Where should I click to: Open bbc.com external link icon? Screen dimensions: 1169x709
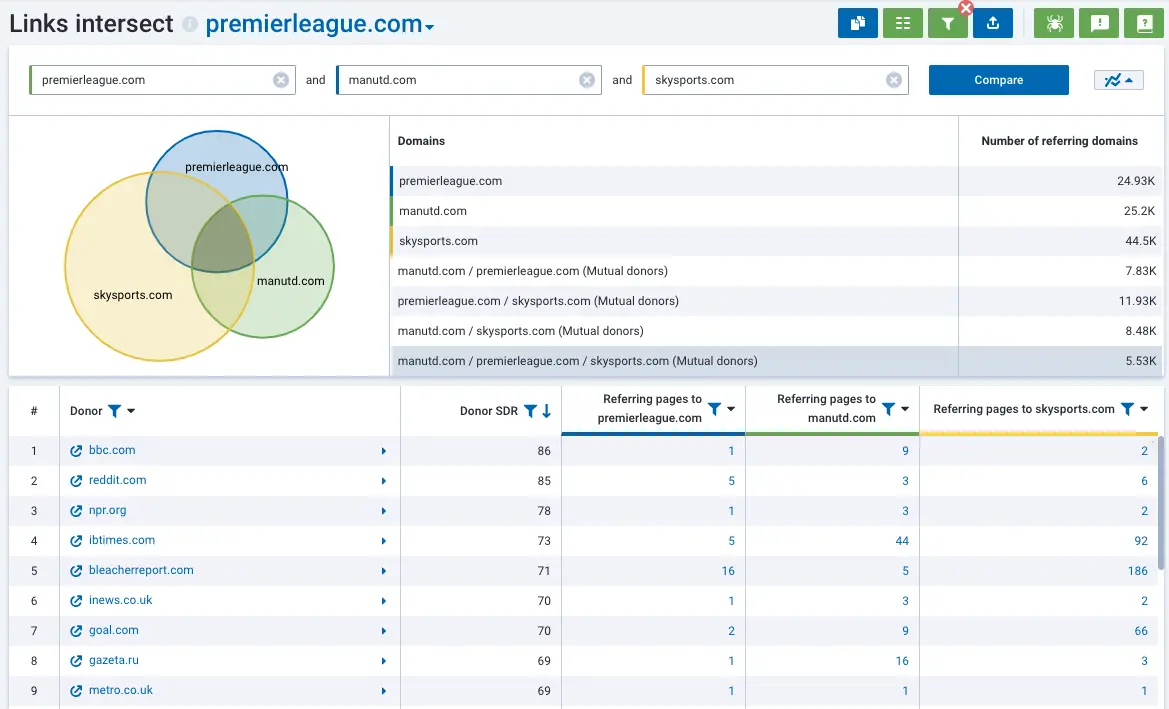tap(76, 451)
